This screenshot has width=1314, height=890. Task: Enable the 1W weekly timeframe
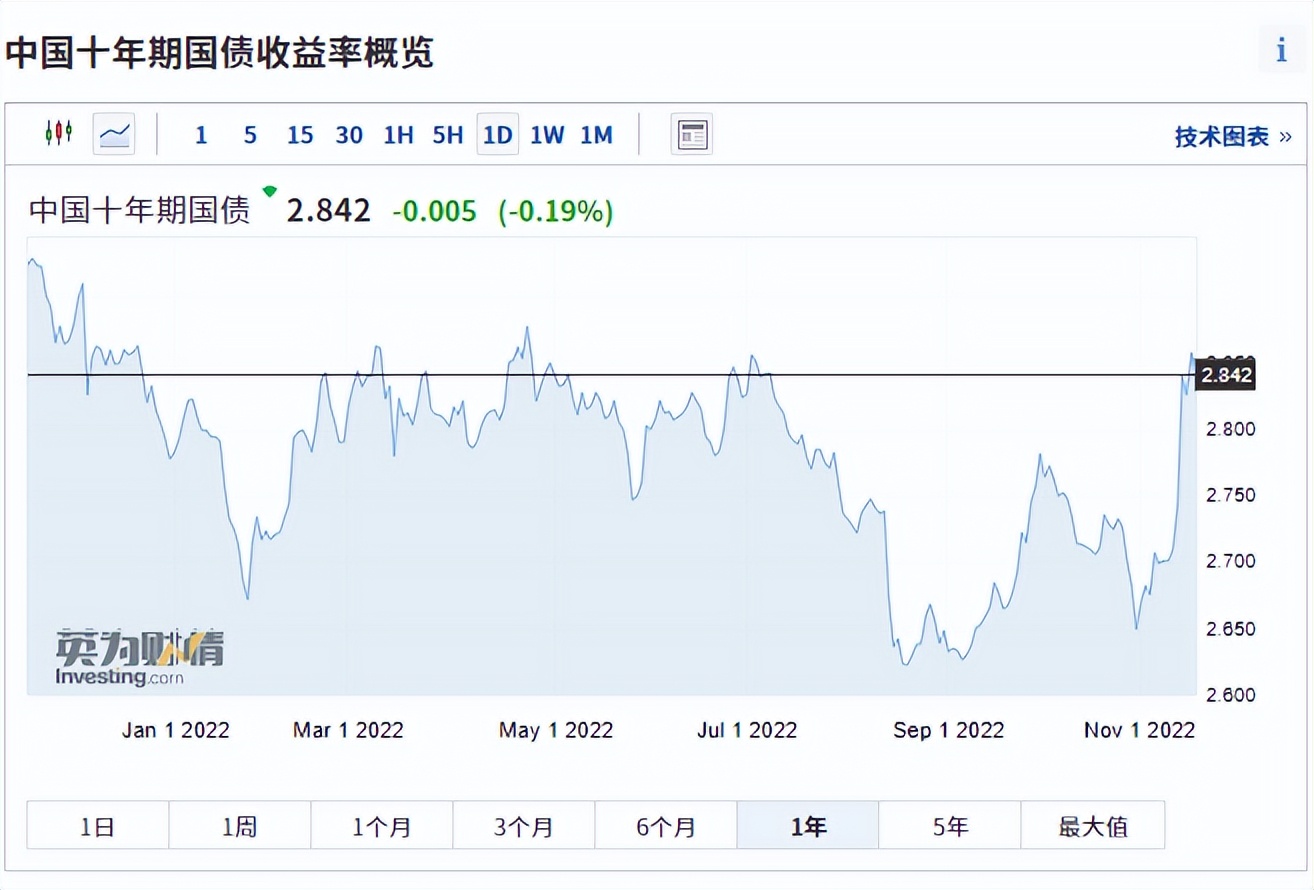[x=546, y=134]
